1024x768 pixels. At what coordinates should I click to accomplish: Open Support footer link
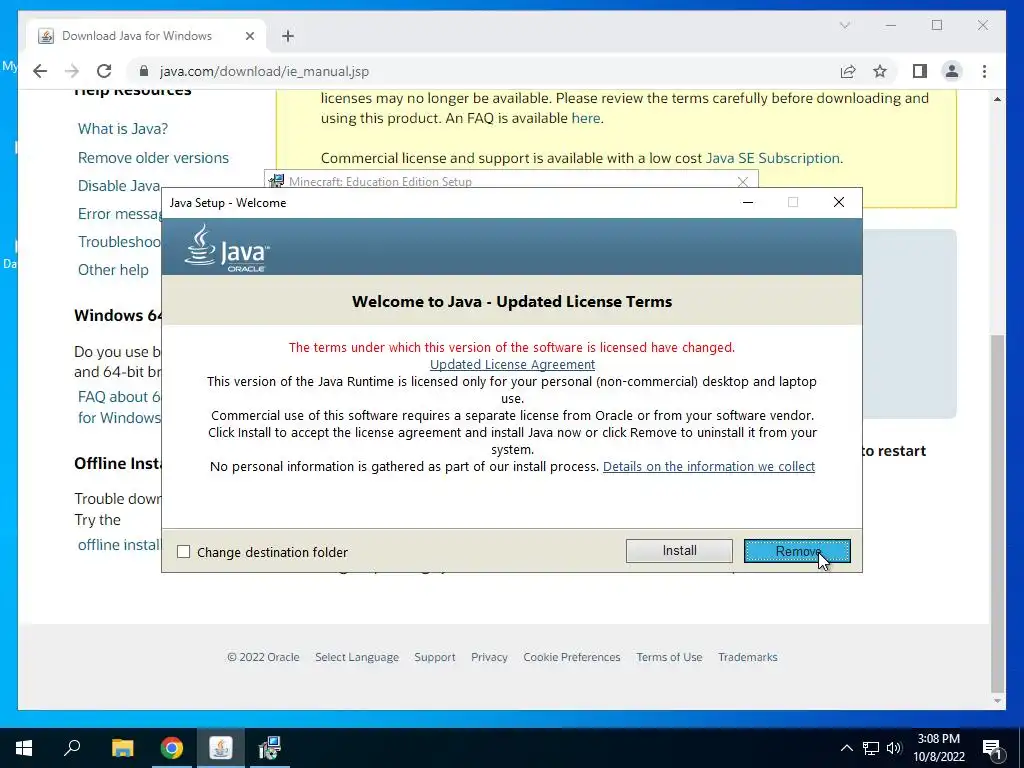434,657
